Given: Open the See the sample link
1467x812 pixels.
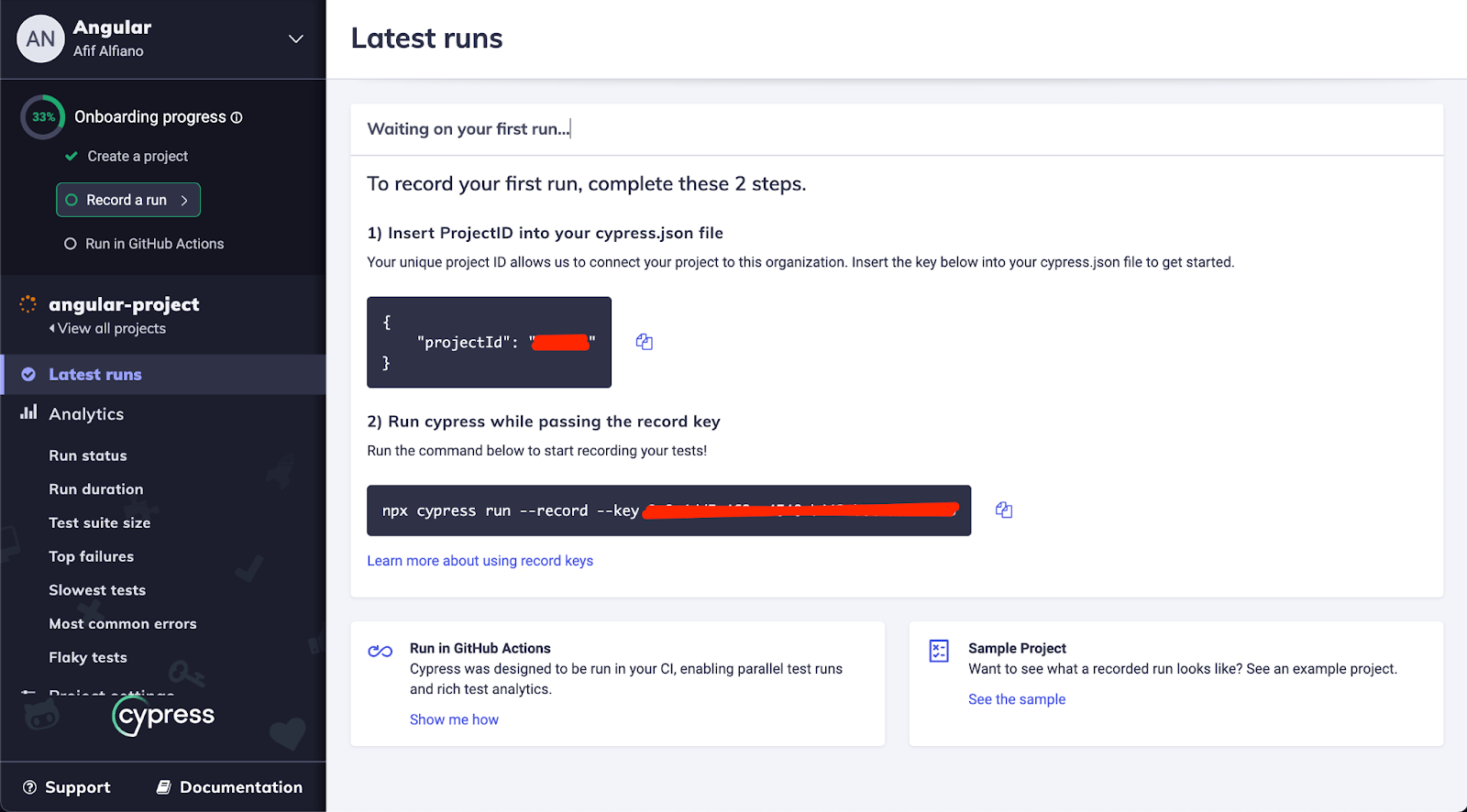Looking at the screenshot, I should (1017, 699).
